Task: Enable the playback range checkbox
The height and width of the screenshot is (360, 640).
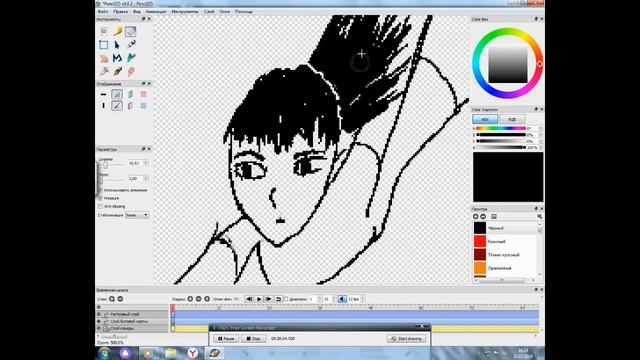Action: [x=286, y=299]
